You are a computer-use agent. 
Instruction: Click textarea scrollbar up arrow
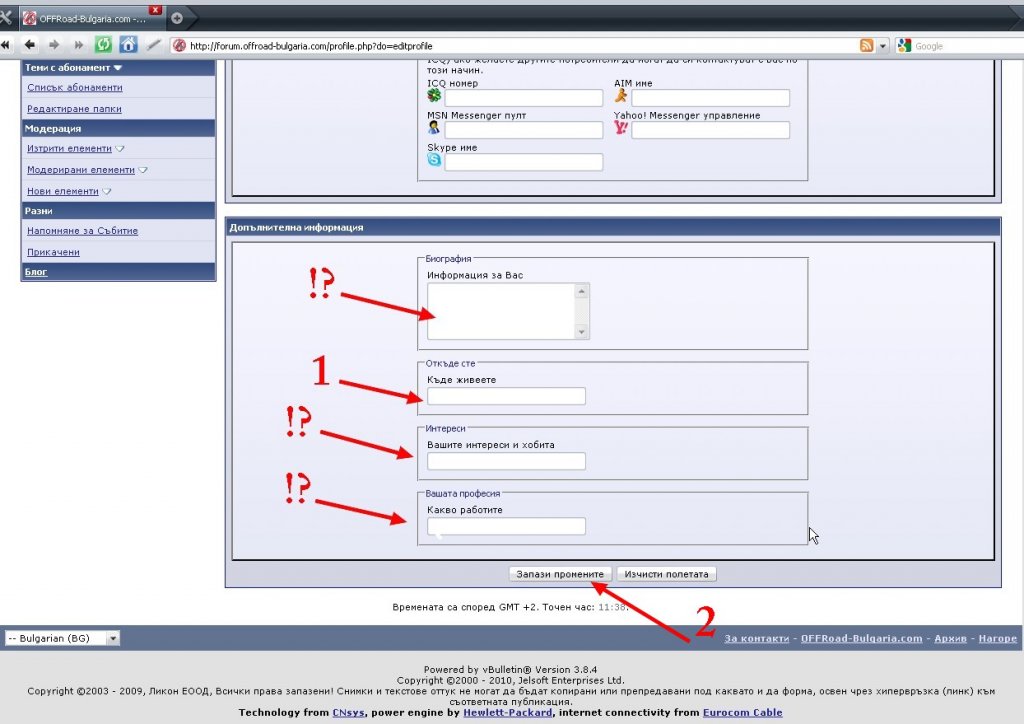[x=582, y=291]
